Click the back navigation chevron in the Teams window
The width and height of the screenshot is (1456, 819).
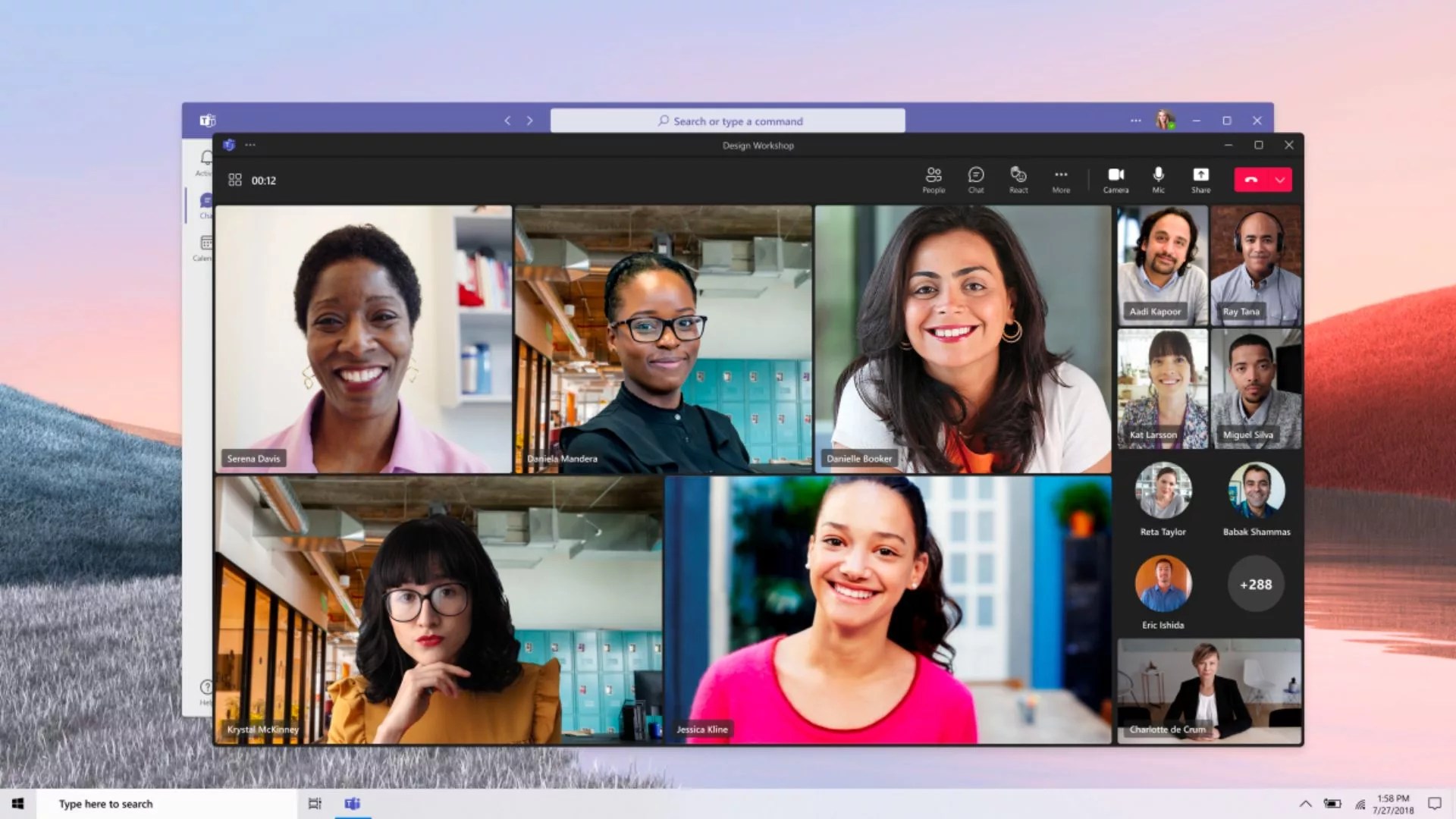507,121
